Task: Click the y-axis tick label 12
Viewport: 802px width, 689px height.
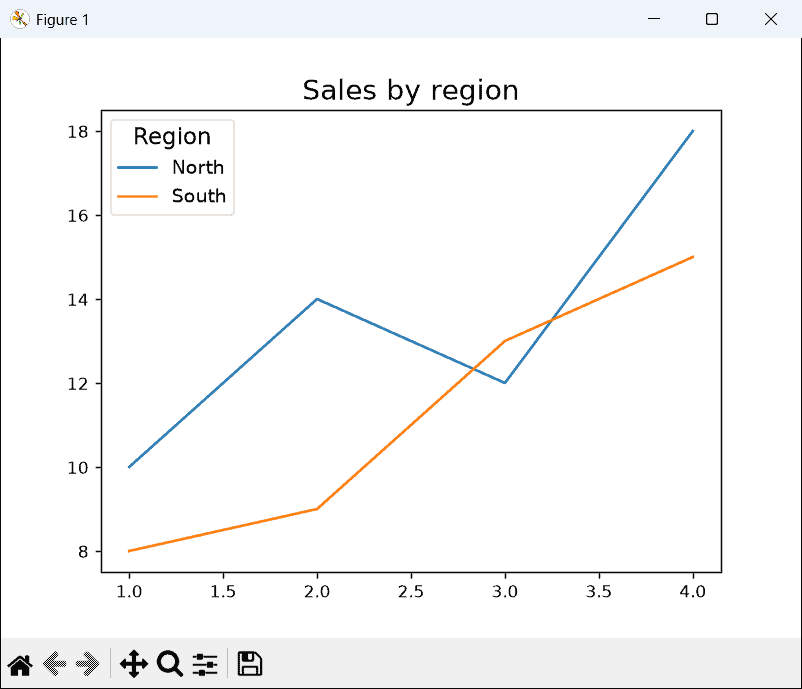Action: click(x=78, y=384)
